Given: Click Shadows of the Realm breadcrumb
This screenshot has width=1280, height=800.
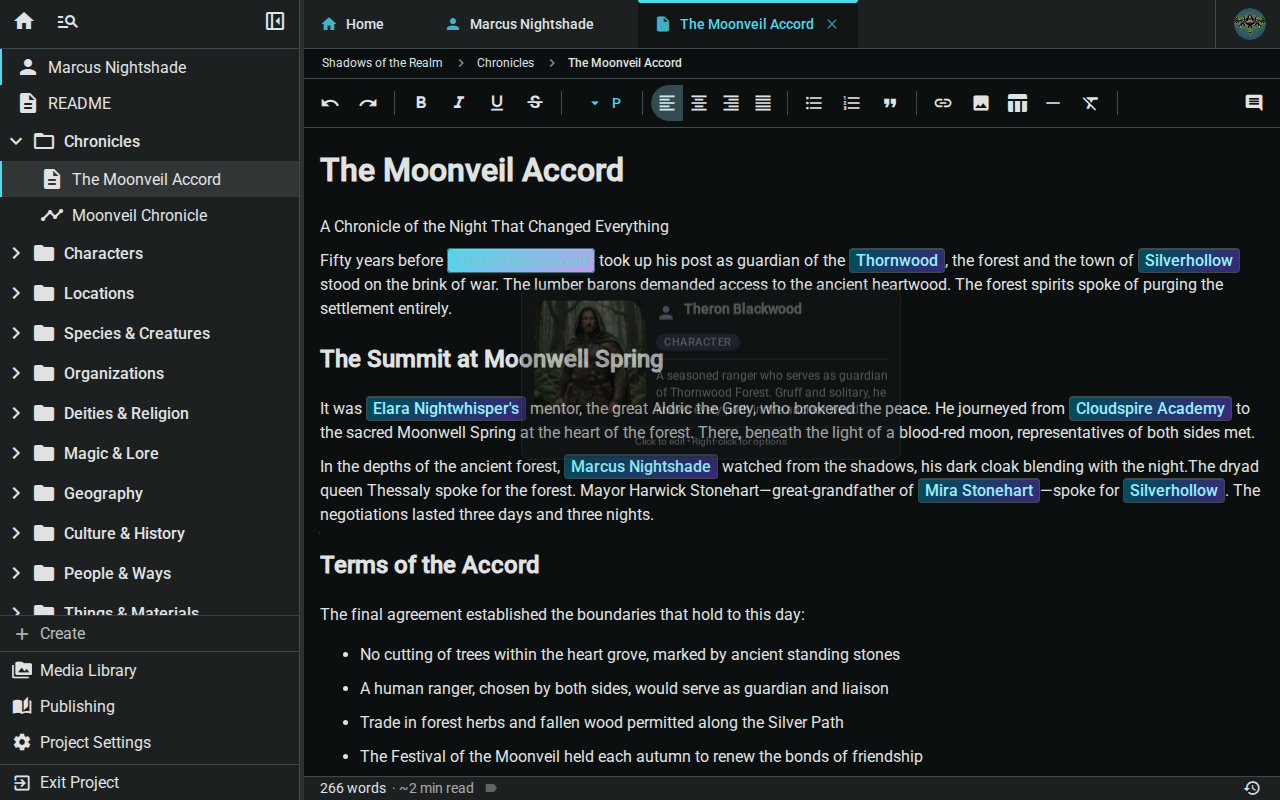Looking at the screenshot, I should (x=382, y=63).
